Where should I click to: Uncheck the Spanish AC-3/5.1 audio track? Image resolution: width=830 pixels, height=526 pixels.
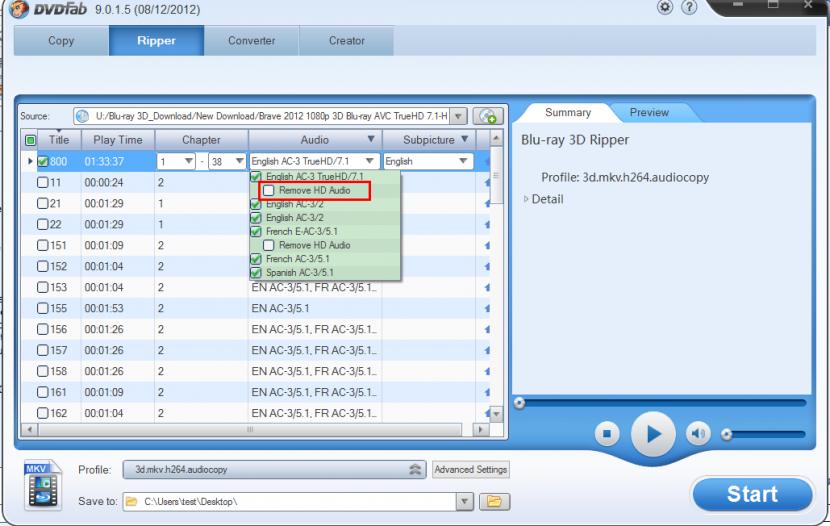[x=257, y=272]
